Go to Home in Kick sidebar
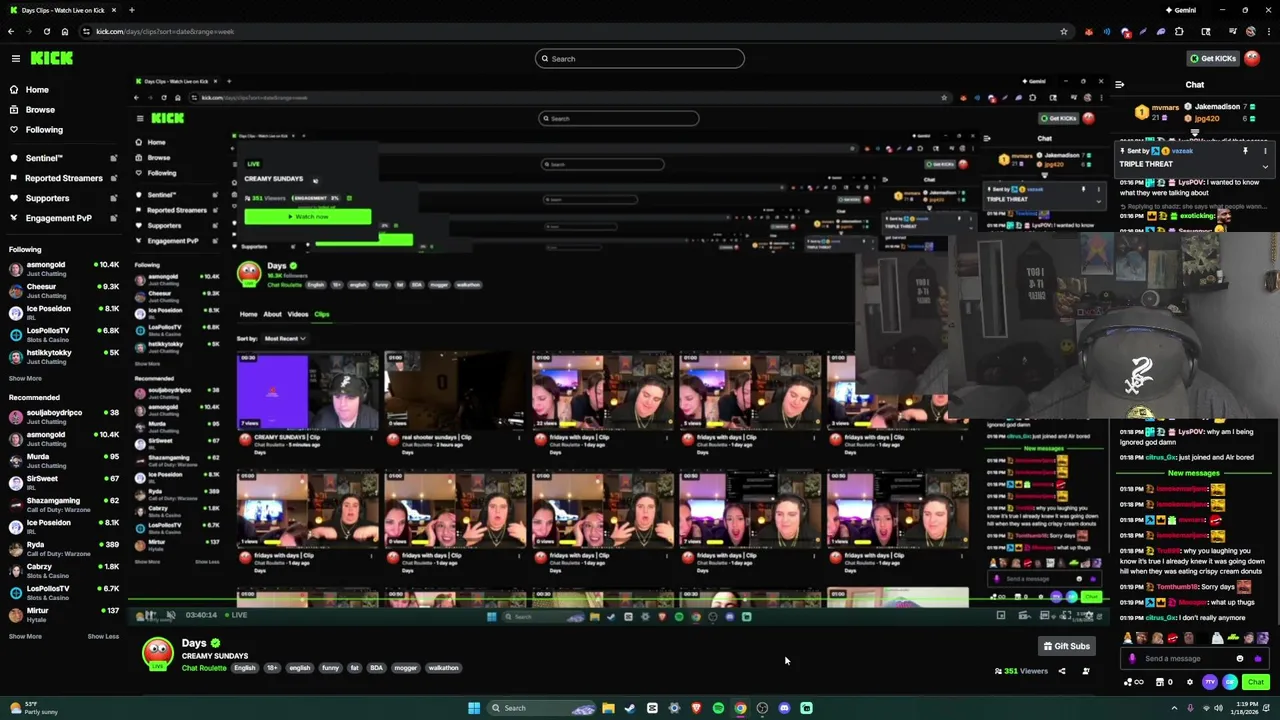The height and width of the screenshot is (720, 1280). (37, 90)
